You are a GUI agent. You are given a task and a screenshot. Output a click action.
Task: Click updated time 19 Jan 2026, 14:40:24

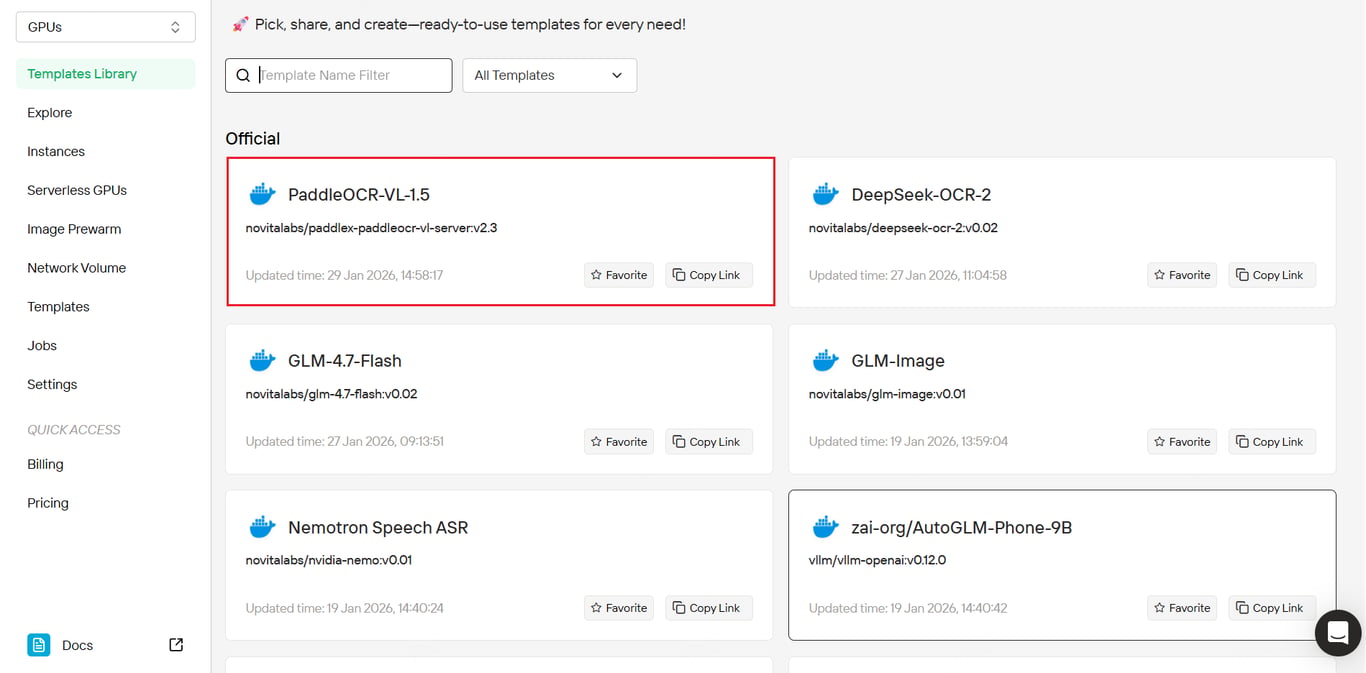[x=344, y=608]
